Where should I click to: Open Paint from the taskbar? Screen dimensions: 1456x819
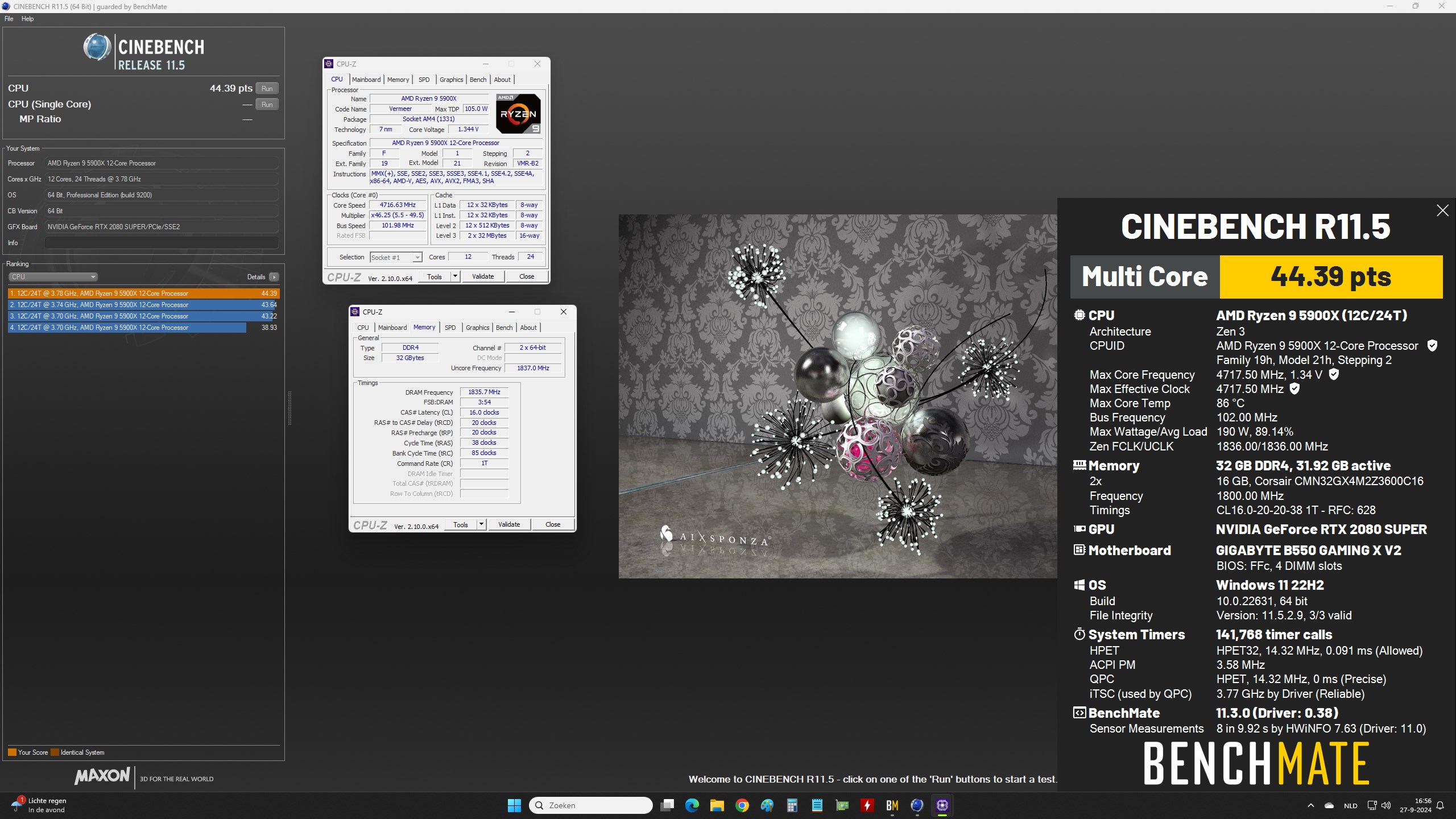pyautogui.click(x=767, y=805)
